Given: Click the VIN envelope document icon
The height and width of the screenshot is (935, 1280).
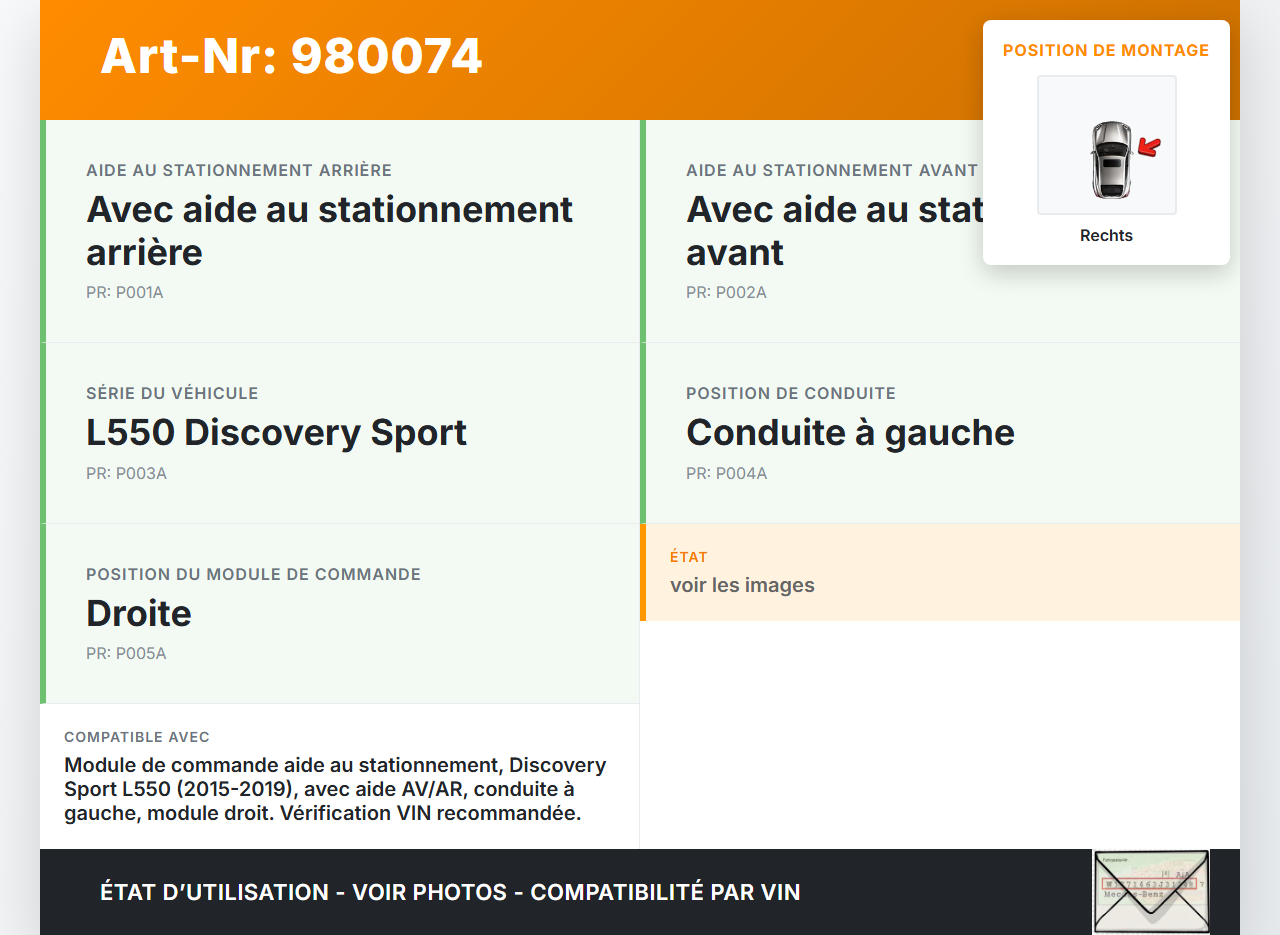Looking at the screenshot, I should pos(1150,891).
